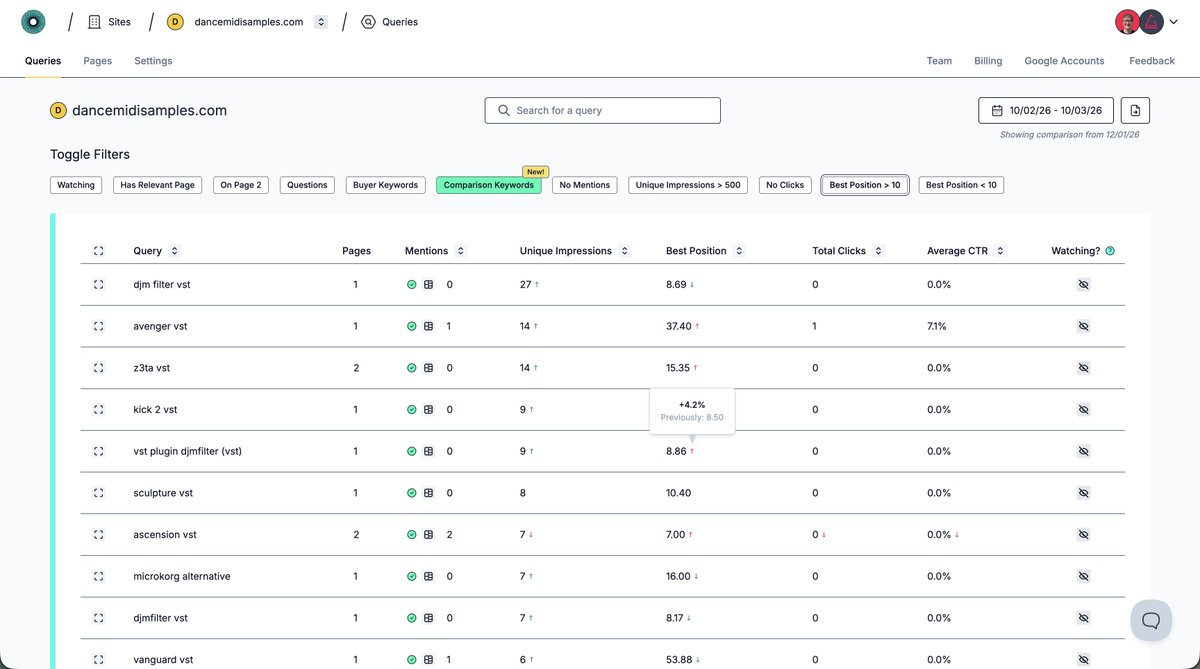1200x669 pixels.
Task: Switch to the Settings tab
Action: click(153, 61)
